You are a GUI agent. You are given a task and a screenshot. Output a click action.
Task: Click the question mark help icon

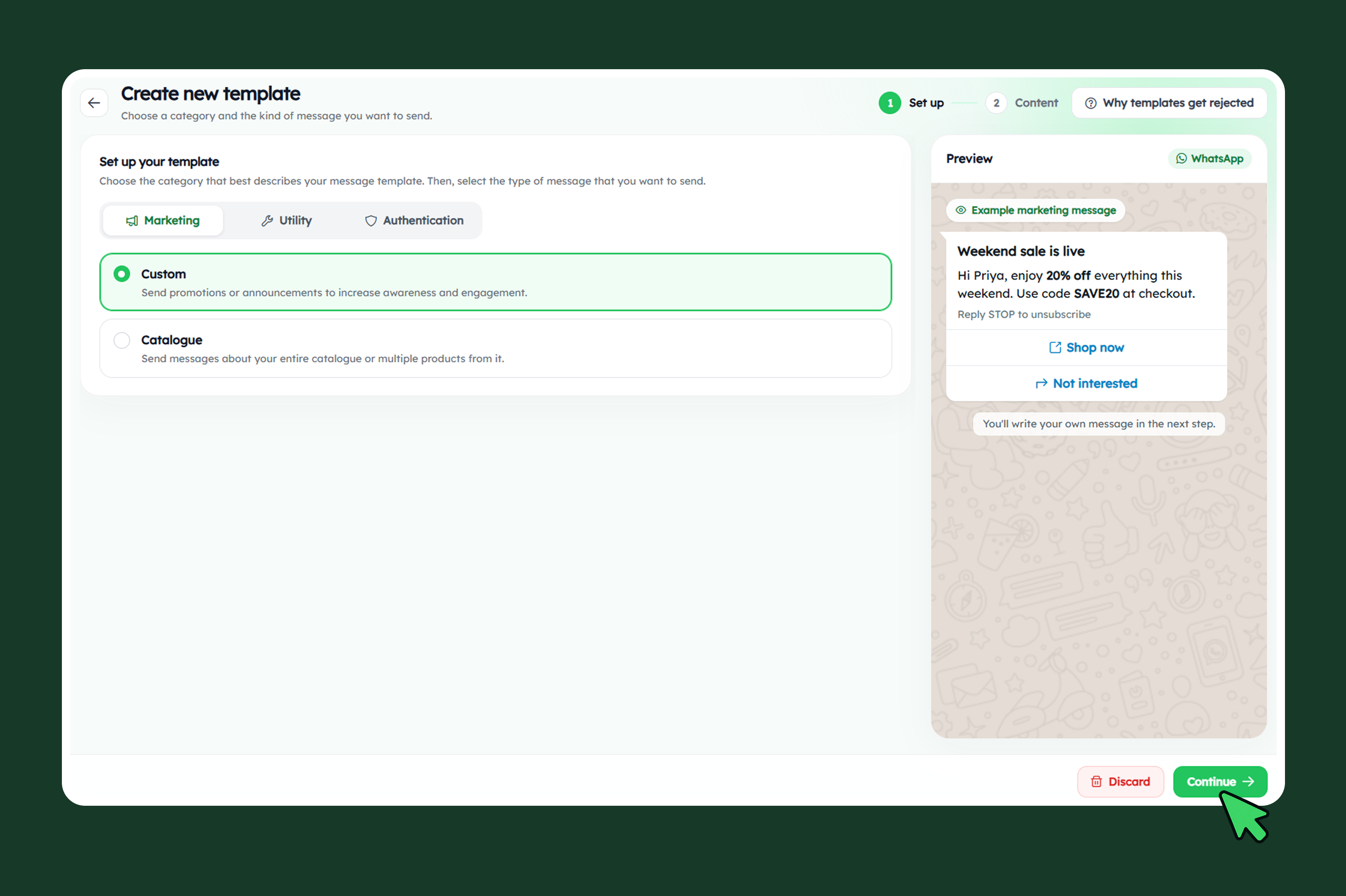1091,103
